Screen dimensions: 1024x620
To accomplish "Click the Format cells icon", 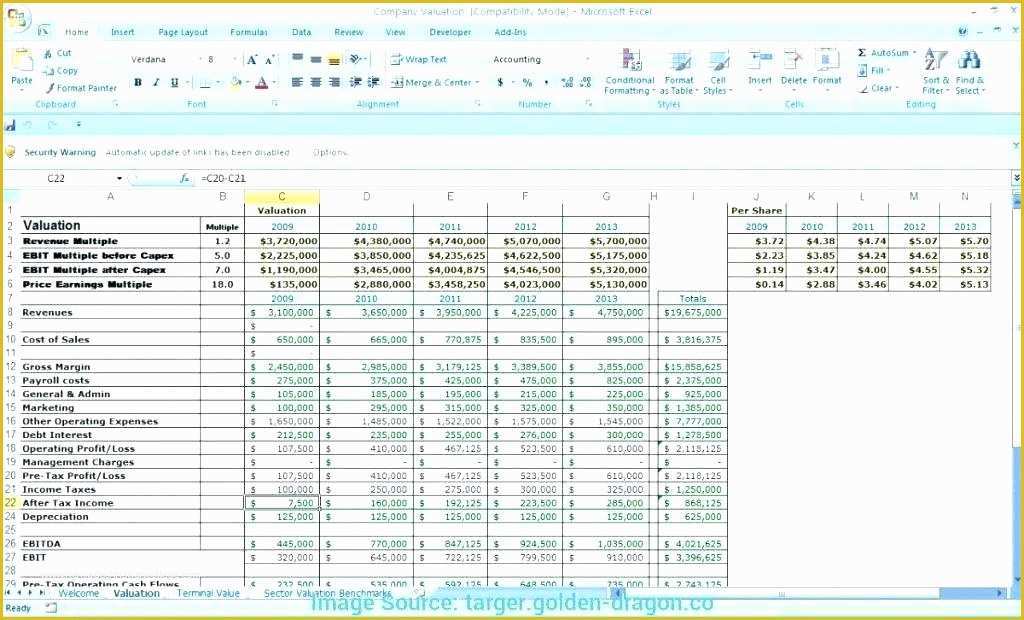I will (827, 60).
